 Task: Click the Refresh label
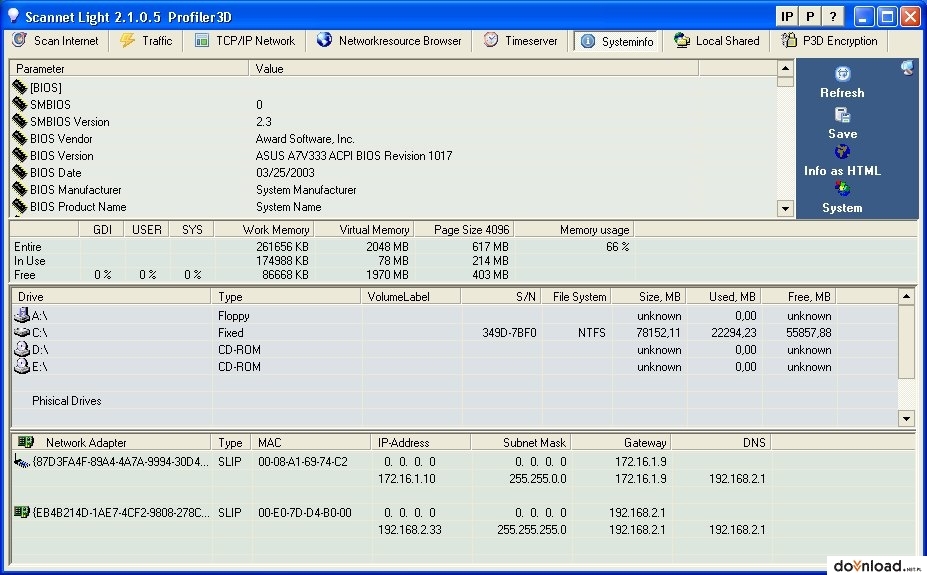[x=842, y=93]
